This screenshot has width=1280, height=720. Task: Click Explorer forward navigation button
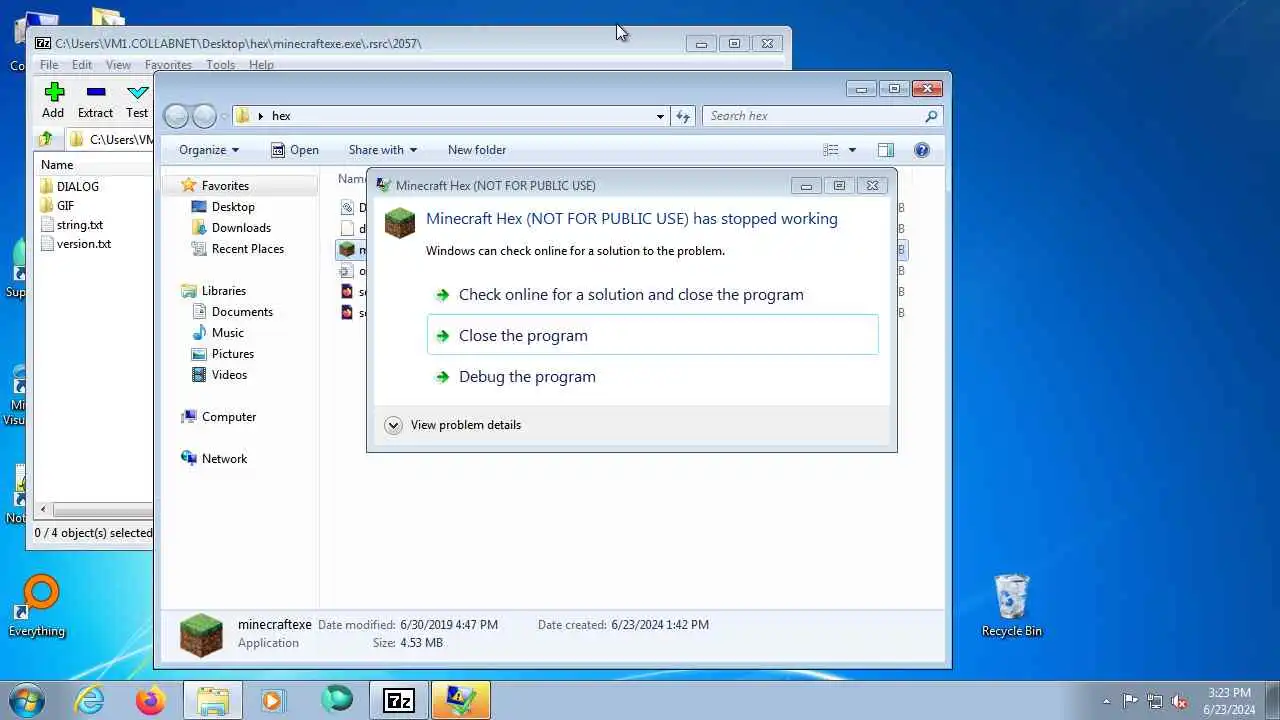point(204,116)
